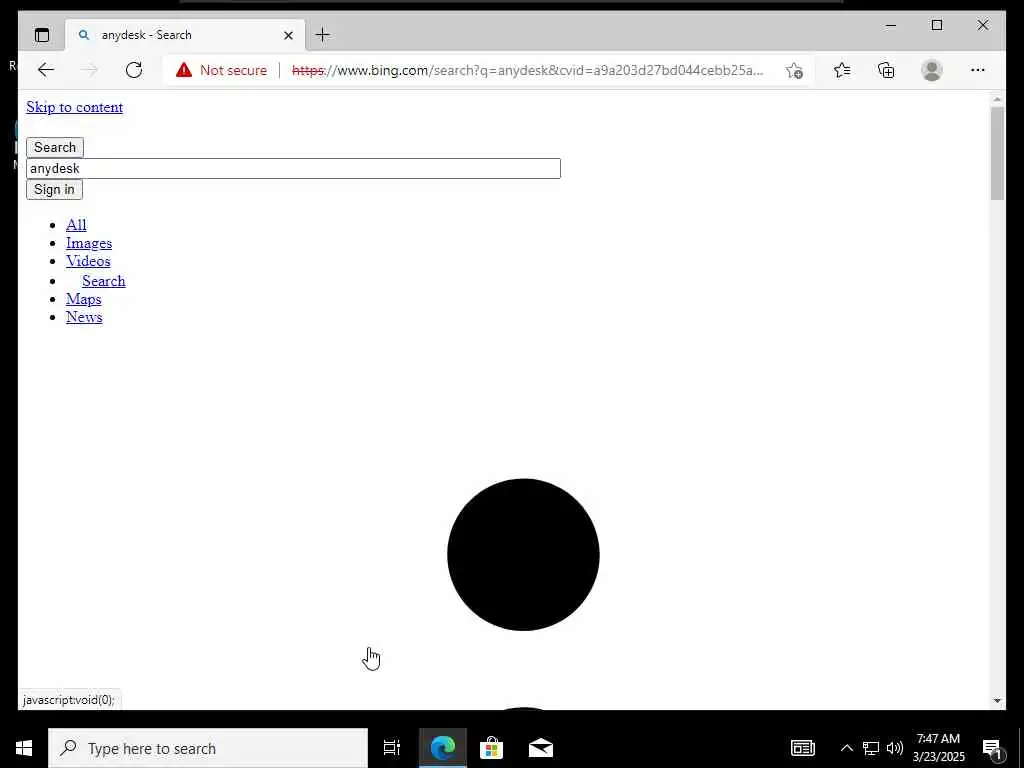Viewport: 1024px width, 768px height.
Task: Open Settings and more ellipsis menu
Action: [x=978, y=70]
